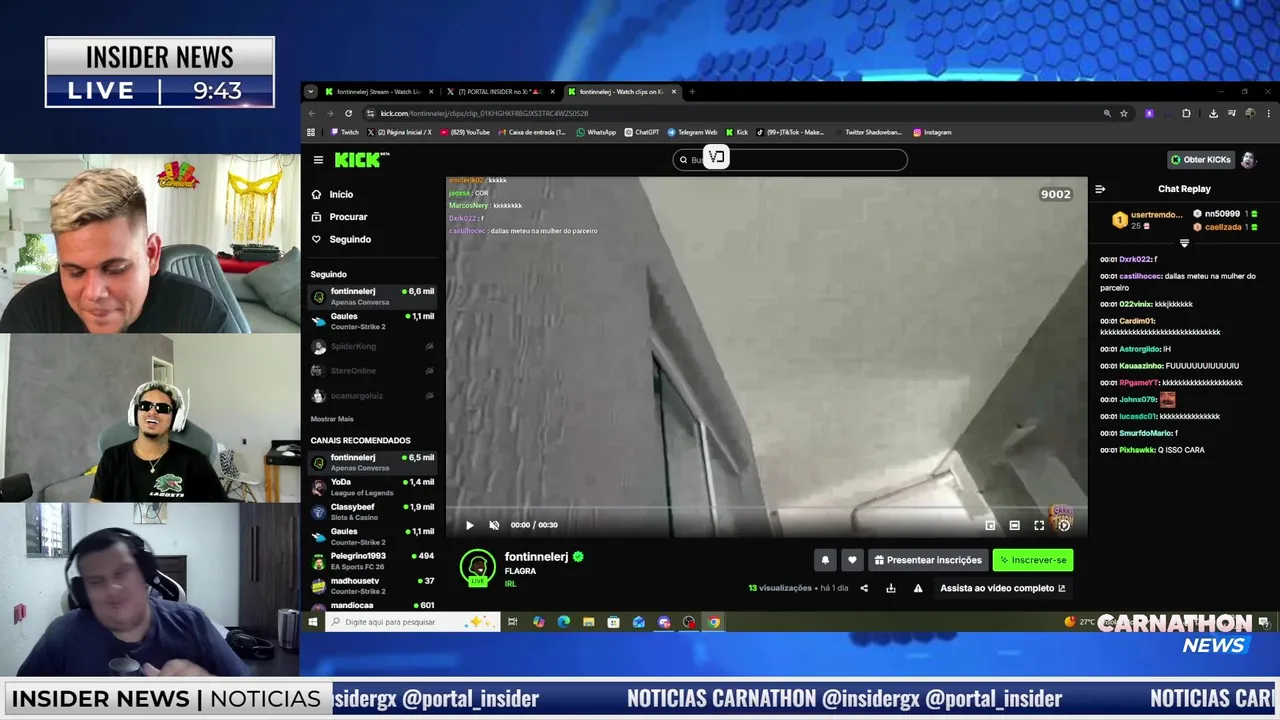The width and height of the screenshot is (1280, 720).
Task: Toggle theater mode on the player
Action: click(1014, 525)
